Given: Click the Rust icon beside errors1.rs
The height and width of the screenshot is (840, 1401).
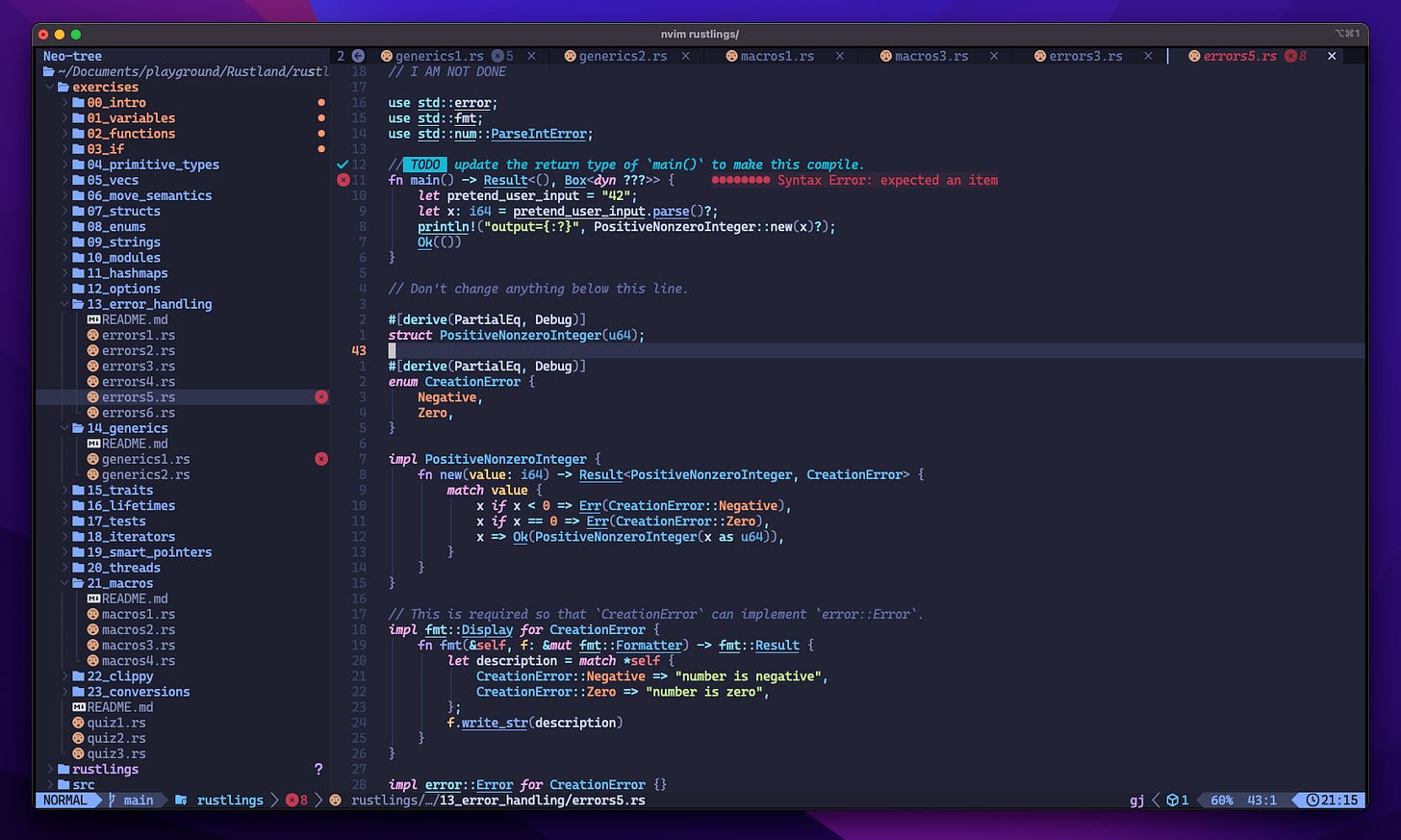Looking at the screenshot, I should [x=93, y=335].
